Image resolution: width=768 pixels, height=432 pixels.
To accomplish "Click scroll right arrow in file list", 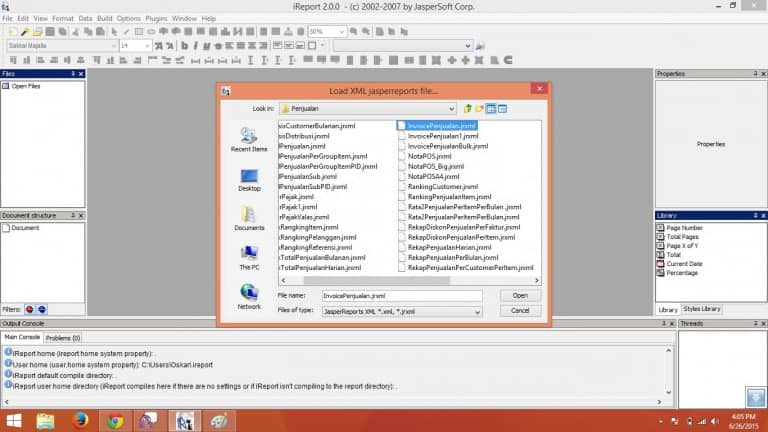I will [x=537, y=281].
